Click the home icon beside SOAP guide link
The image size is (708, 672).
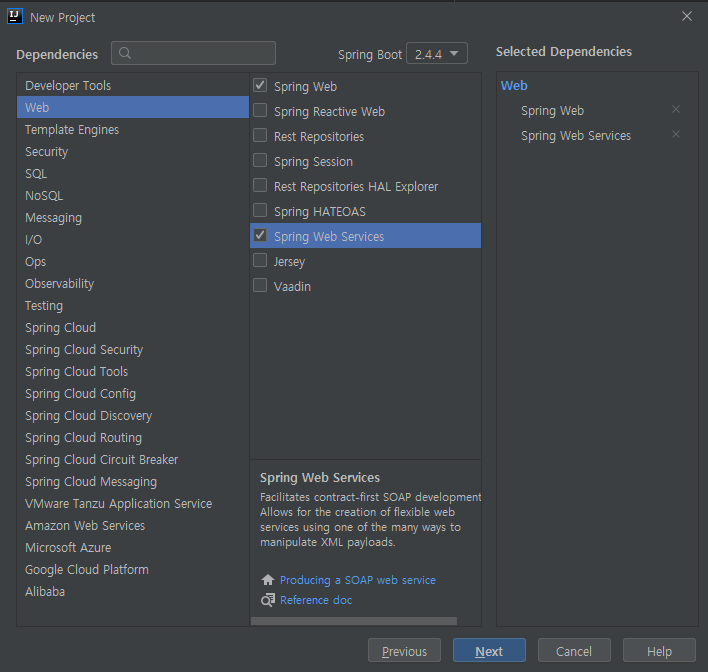tap(268, 579)
